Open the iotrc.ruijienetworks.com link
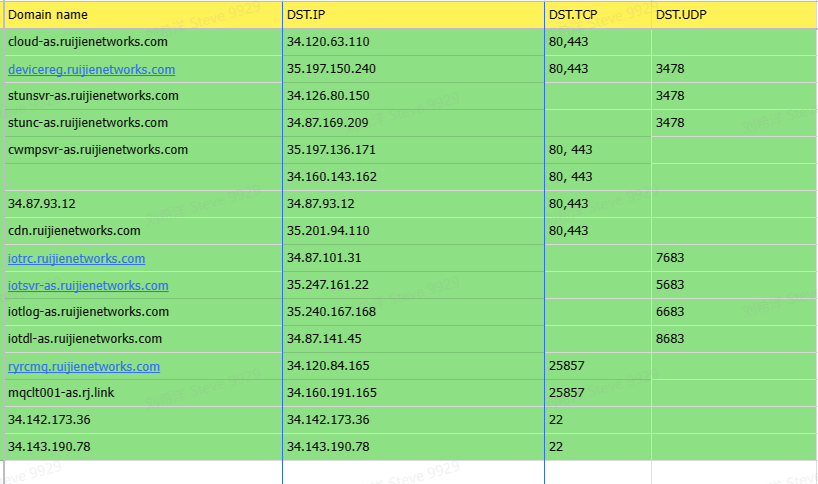The width and height of the screenshot is (818, 484). point(76,259)
